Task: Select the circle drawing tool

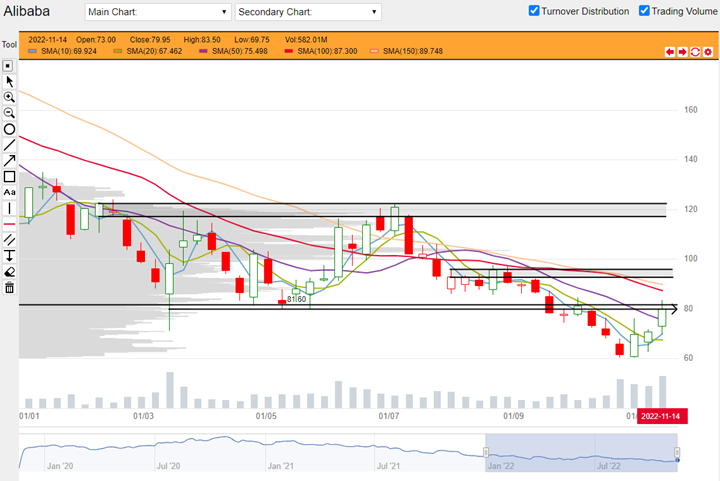Action: pos(9,129)
